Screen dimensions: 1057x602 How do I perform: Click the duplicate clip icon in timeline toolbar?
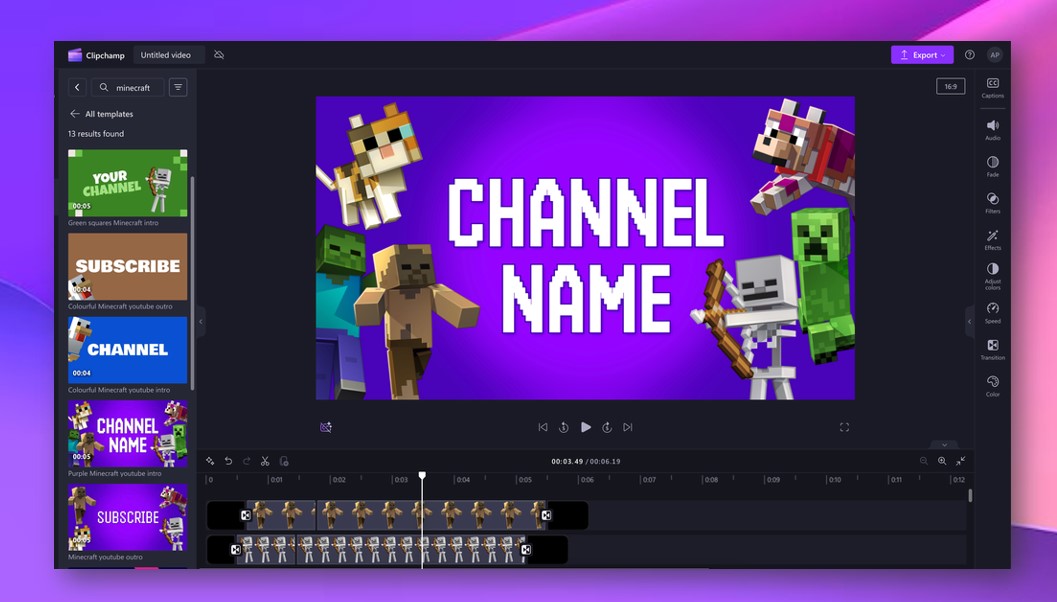(x=284, y=461)
